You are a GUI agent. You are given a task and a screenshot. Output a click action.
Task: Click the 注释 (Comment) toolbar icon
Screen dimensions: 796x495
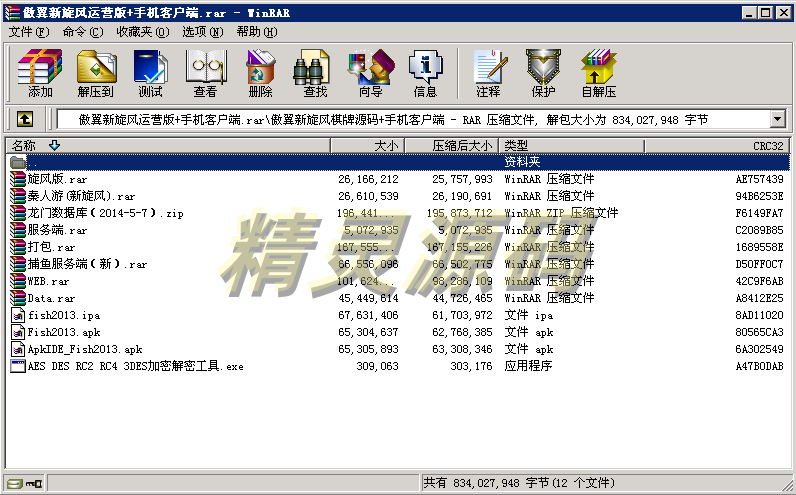point(489,67)
